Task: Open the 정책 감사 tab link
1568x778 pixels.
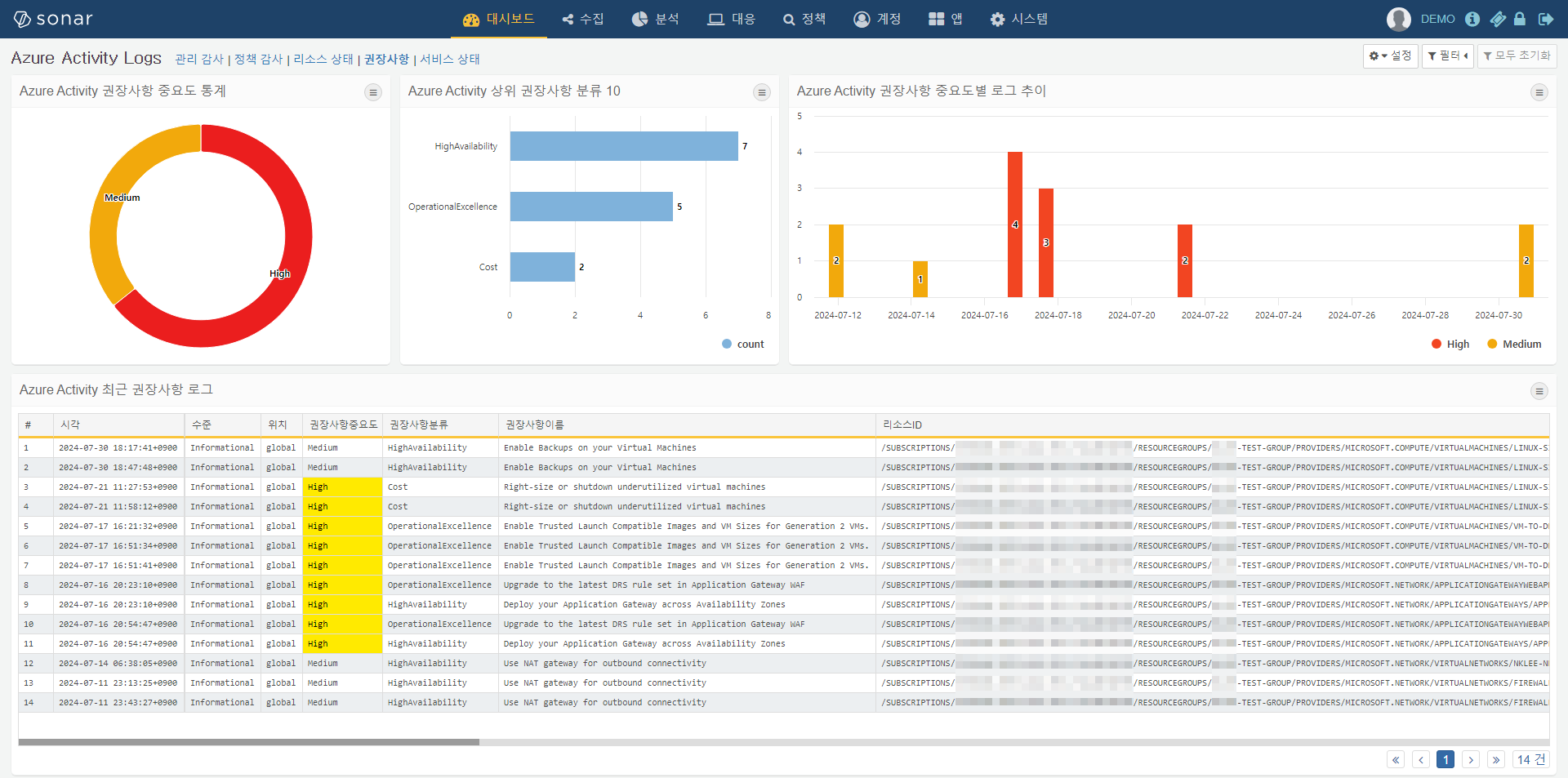Action: coord(258,59)
